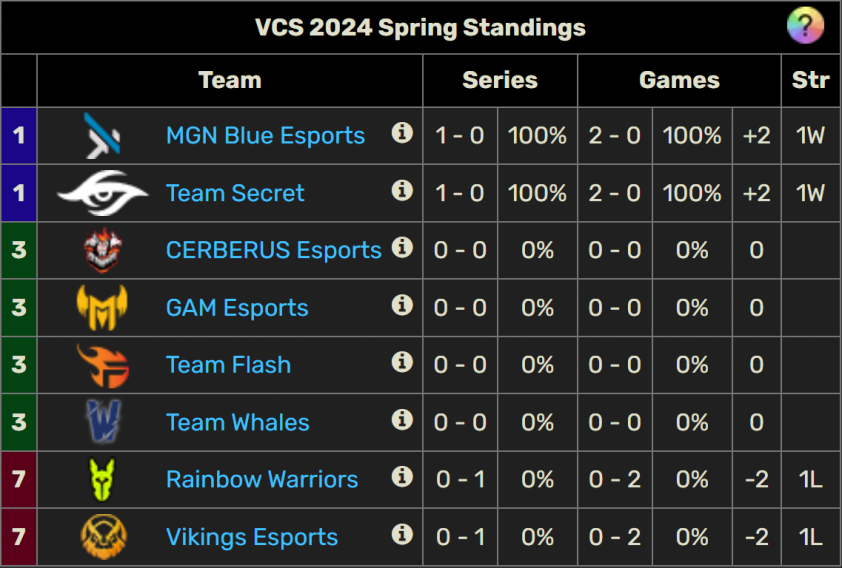Open the MGN Blue Esports team link
Viewport: 842px width, 568px height.
coord(265,135)
